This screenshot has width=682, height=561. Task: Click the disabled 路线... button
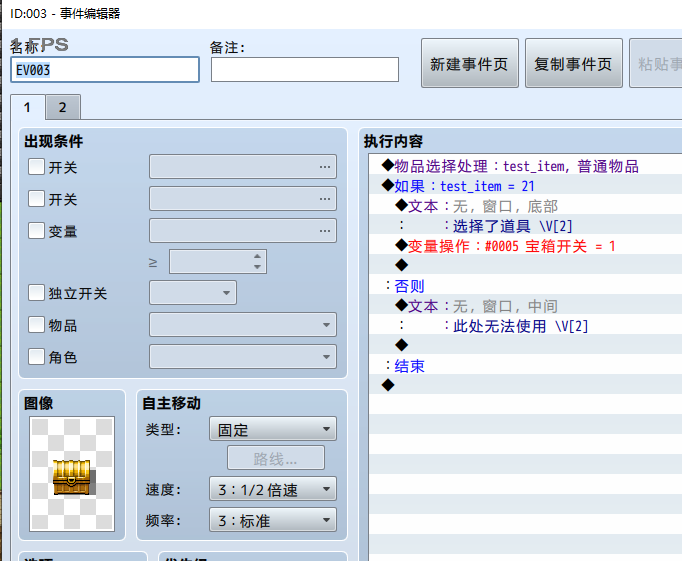pos(276,458)
